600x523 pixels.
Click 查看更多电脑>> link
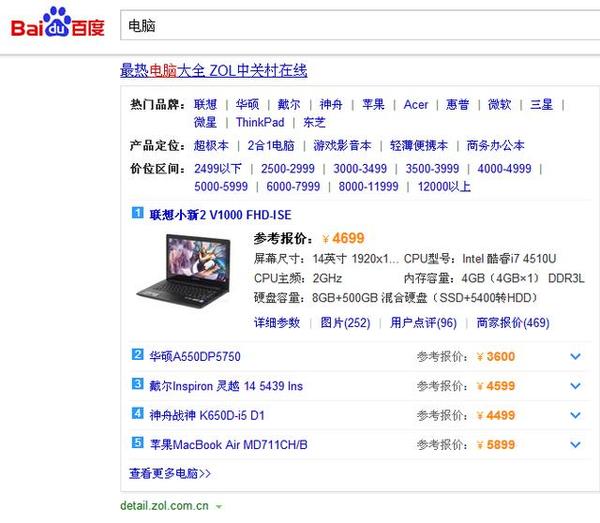(170, 473)
